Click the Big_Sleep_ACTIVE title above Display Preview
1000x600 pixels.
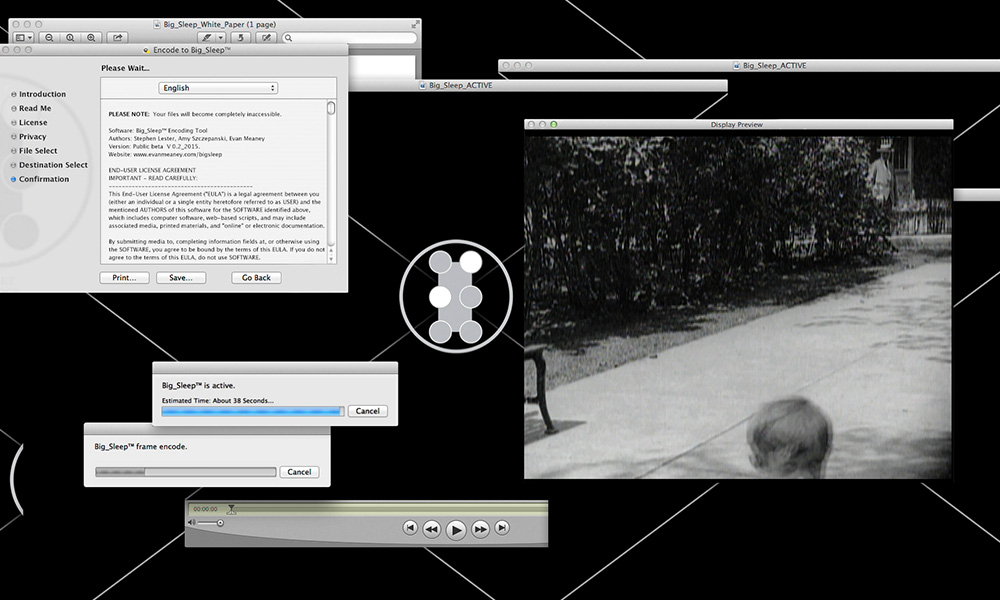click(x=774, y=66)
